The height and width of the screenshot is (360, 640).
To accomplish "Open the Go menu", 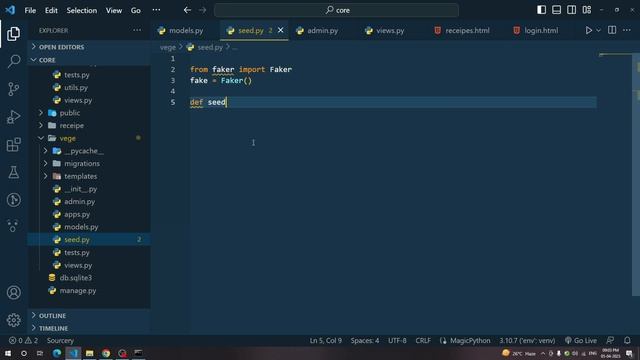I will [x=136, y=10].
